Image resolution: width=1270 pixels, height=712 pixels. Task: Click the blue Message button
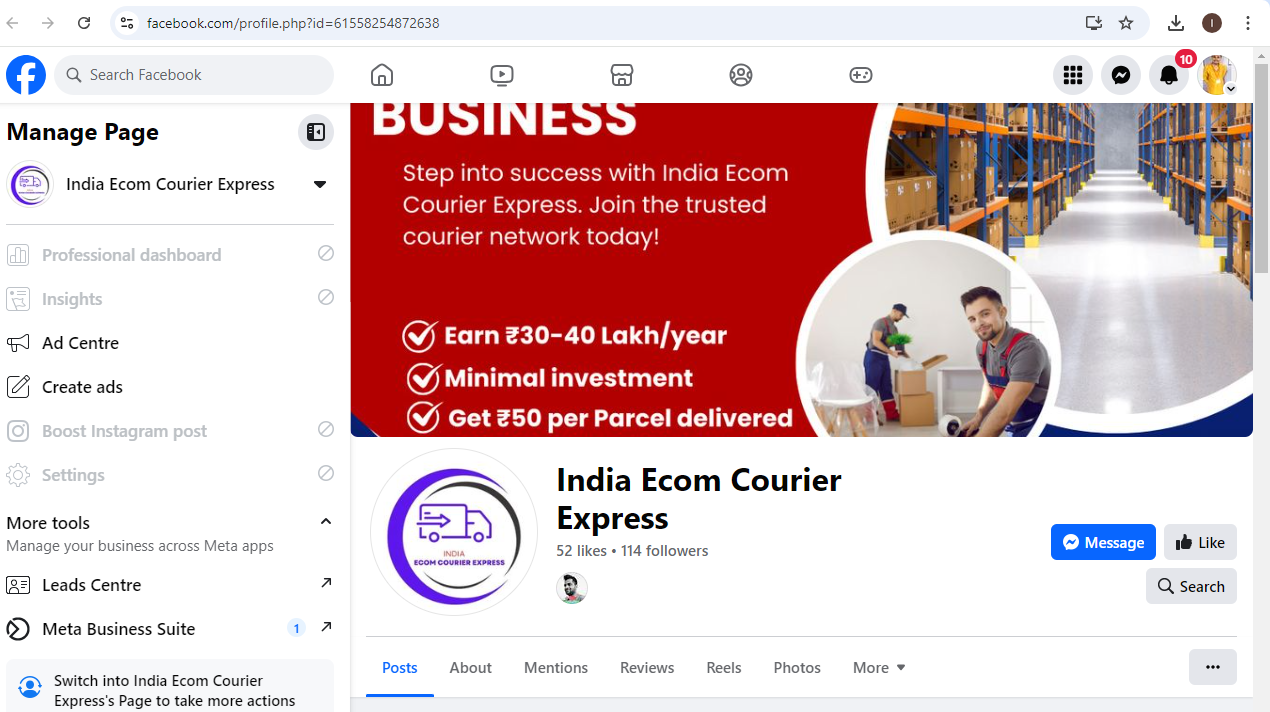click(x=1103, y=542)
